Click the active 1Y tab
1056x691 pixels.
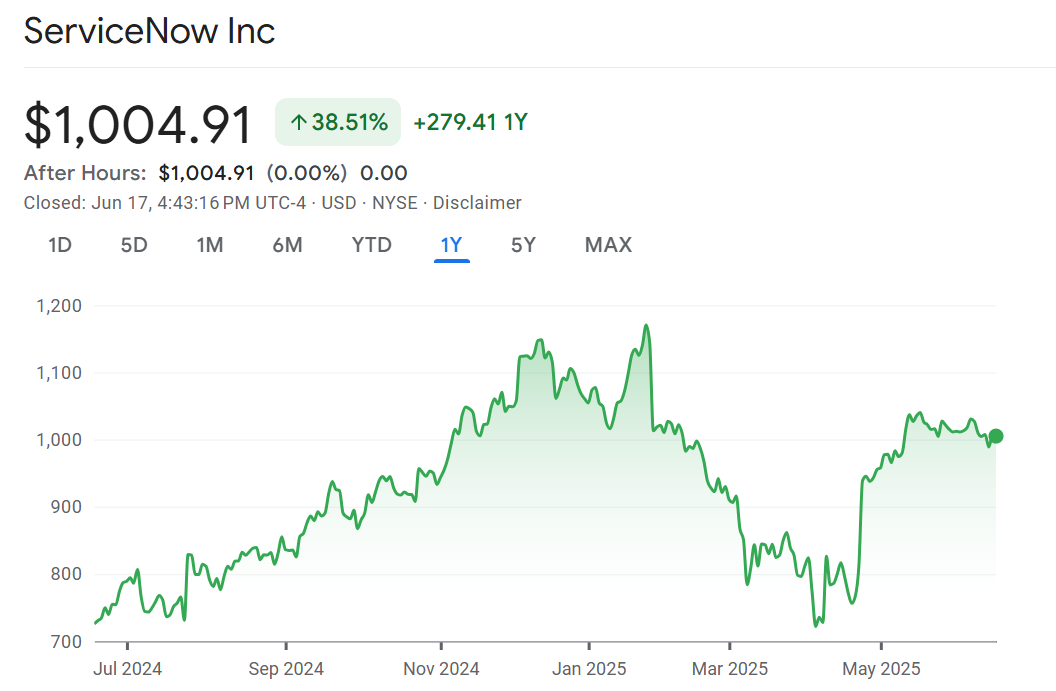pyautogui.click(x=452, y=245)
